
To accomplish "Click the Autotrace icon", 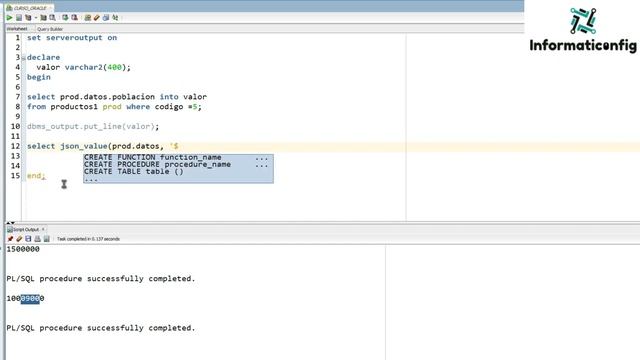I will coord(43,18).
